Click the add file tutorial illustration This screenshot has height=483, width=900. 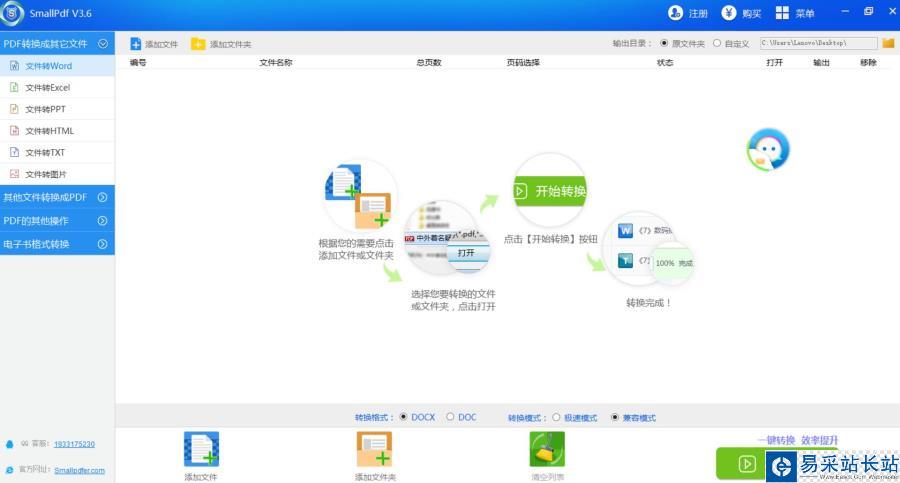pos(359,196)
